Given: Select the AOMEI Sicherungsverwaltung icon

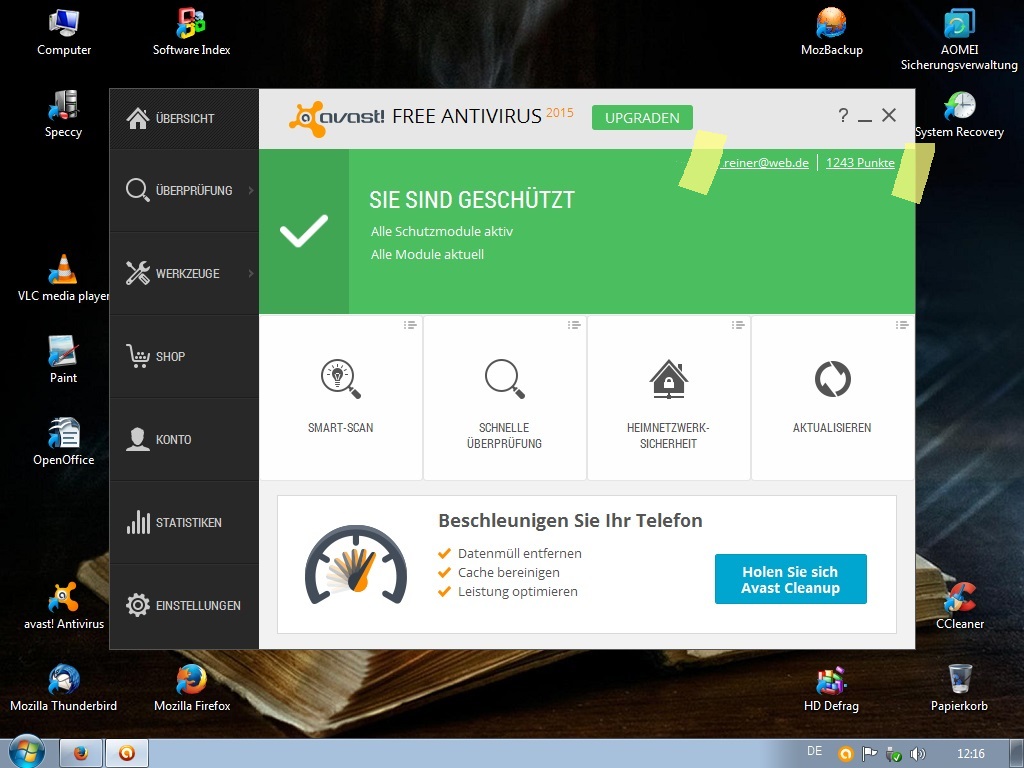Looking at the screenshot, I should pyautogui.click(x=959, y=40).
